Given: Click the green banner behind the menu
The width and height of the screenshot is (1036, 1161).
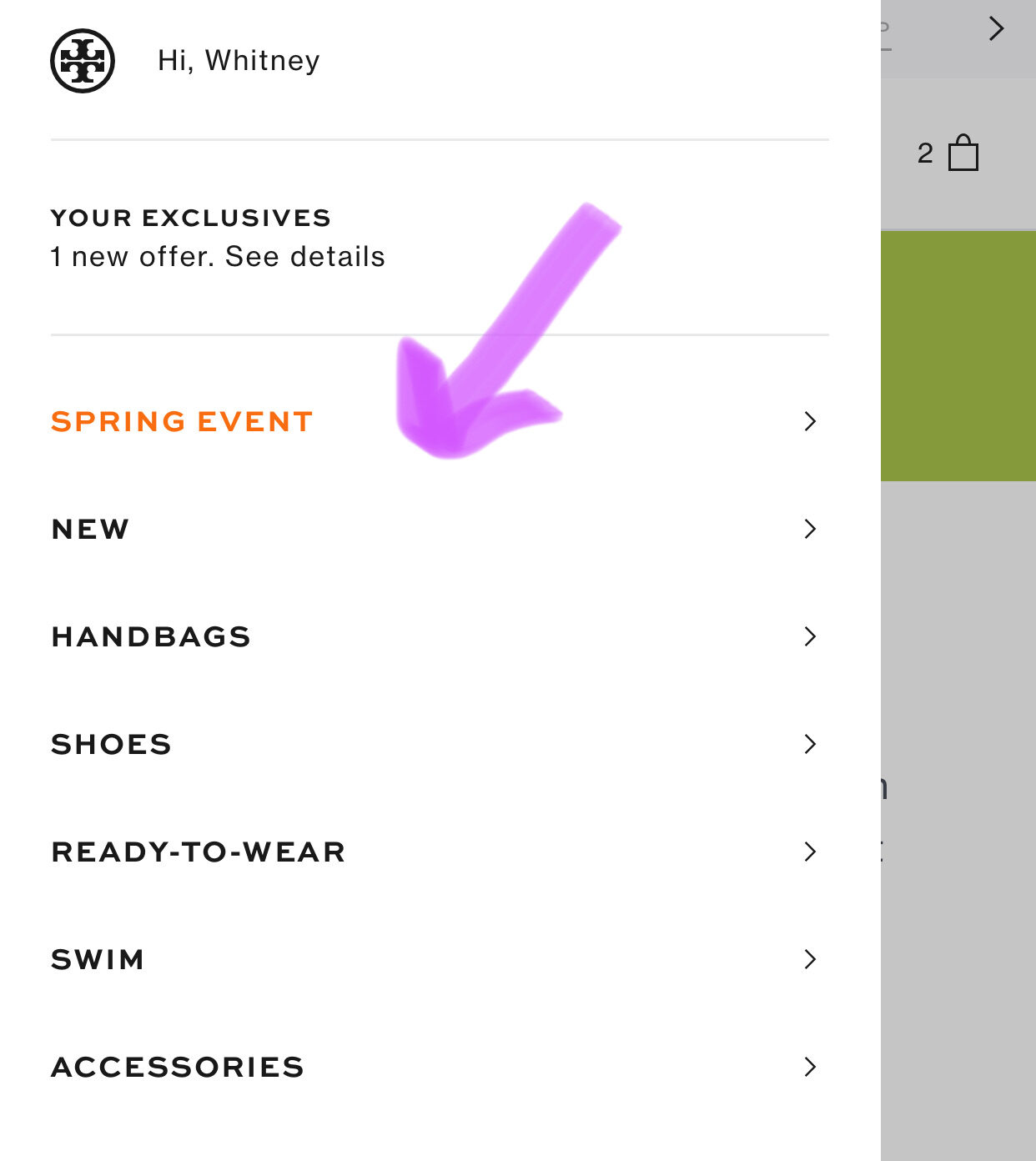Looking at the screenshot, I should click(x=958, y=356).
